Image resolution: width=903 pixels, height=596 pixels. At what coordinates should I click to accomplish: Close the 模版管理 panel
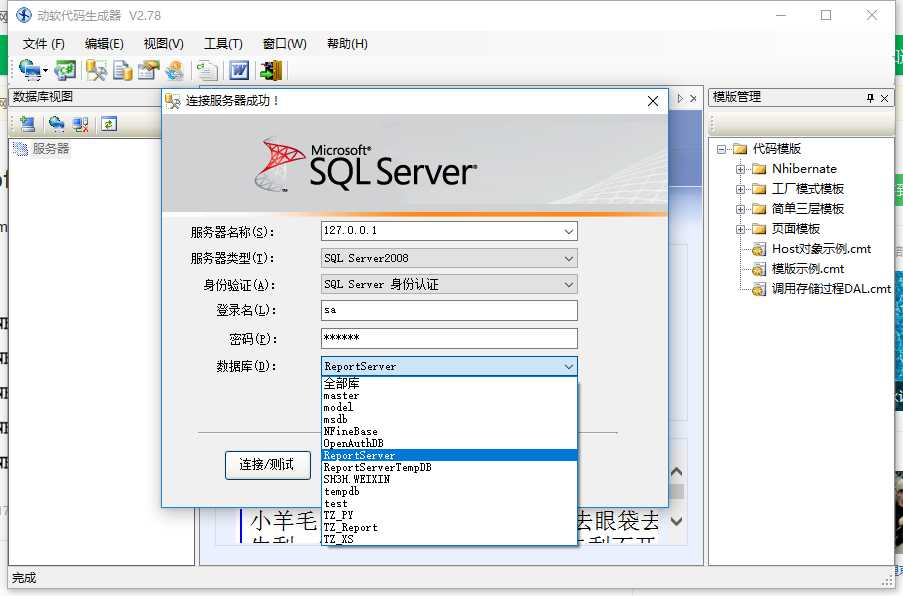tap(885, 98)
